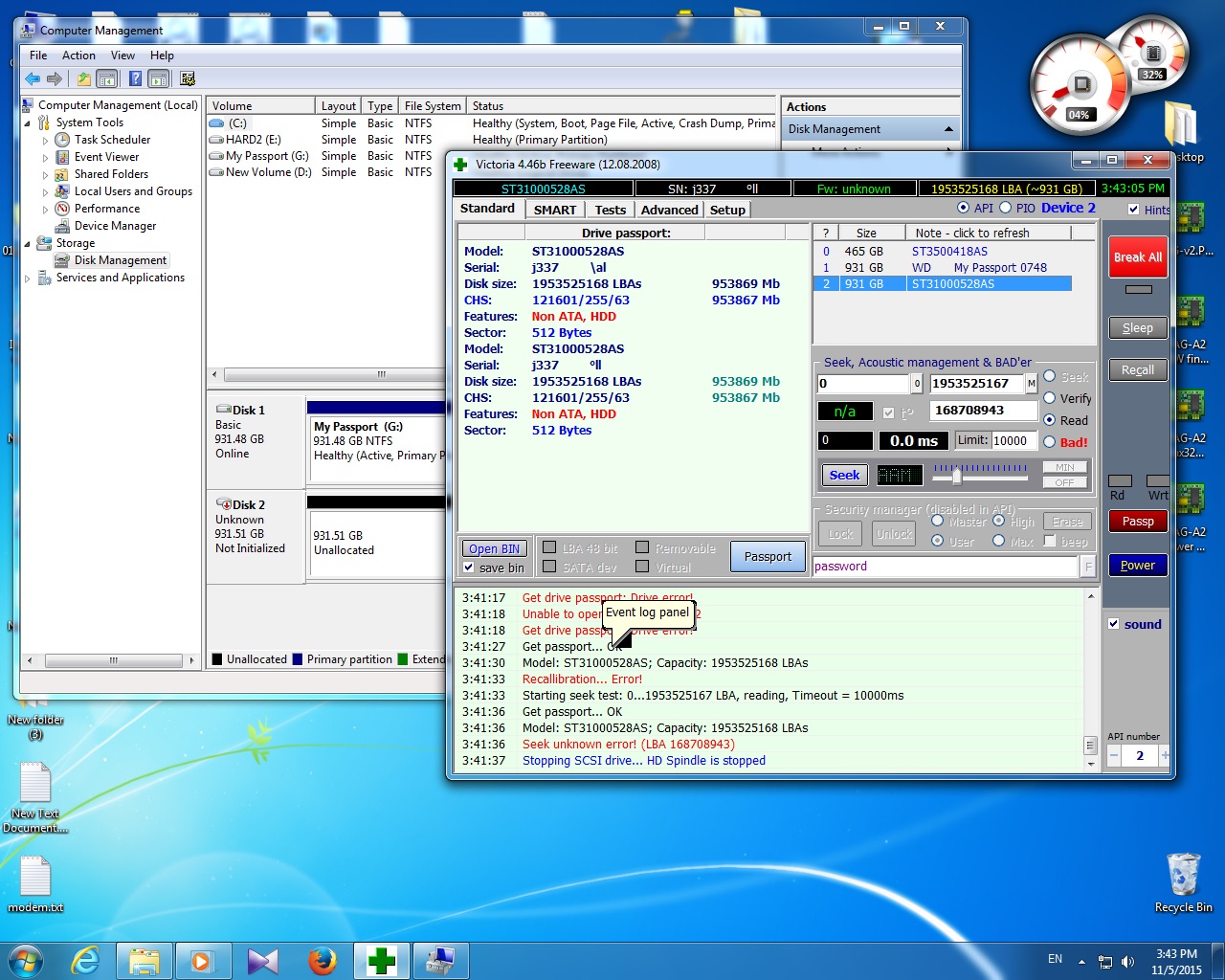Open the File menu in Computer Management

point(38,56)
